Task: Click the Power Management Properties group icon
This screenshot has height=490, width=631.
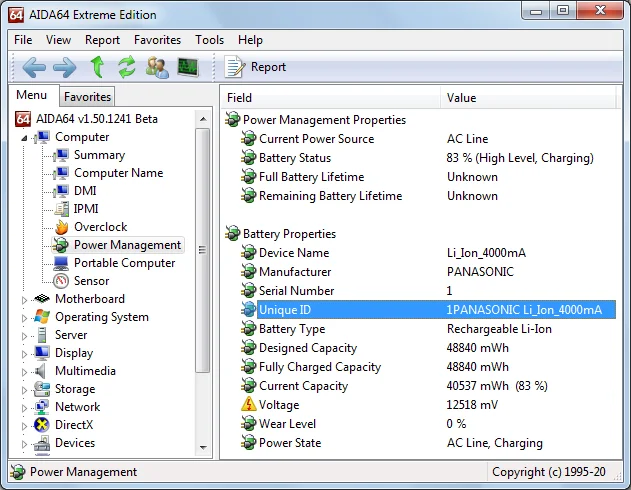Action: coord(233,119)
